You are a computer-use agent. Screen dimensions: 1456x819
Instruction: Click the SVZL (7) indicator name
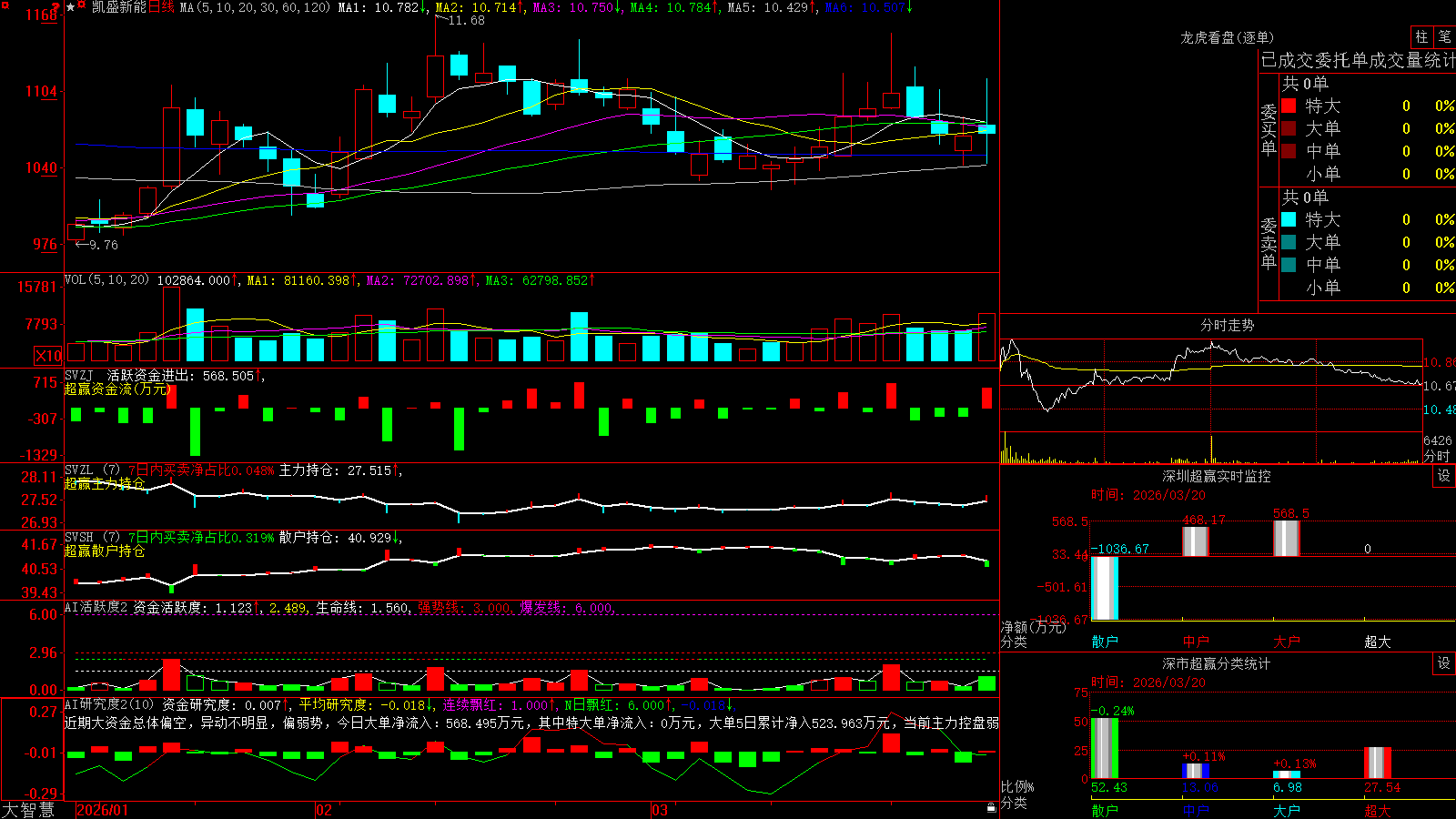tap(92, 470)
